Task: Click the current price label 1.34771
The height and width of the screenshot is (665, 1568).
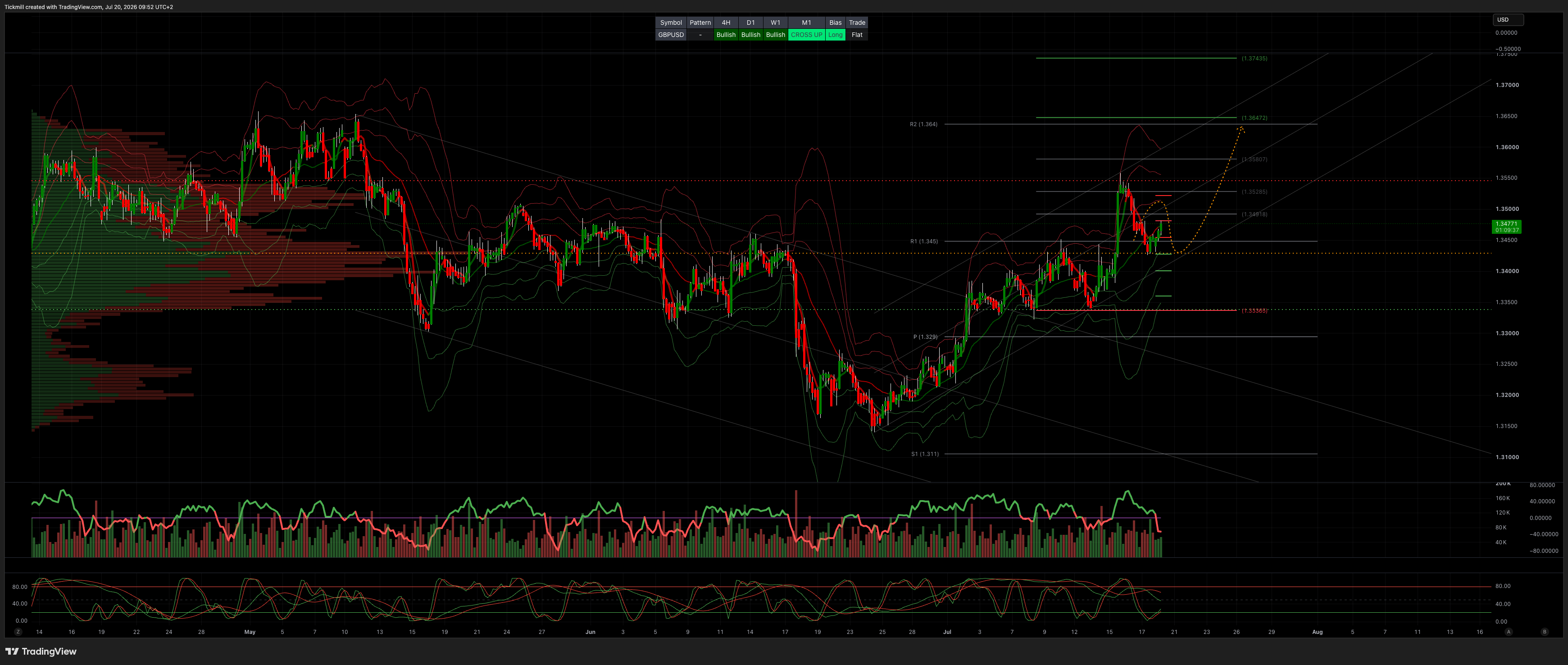Action: [x=1507, y=227]
